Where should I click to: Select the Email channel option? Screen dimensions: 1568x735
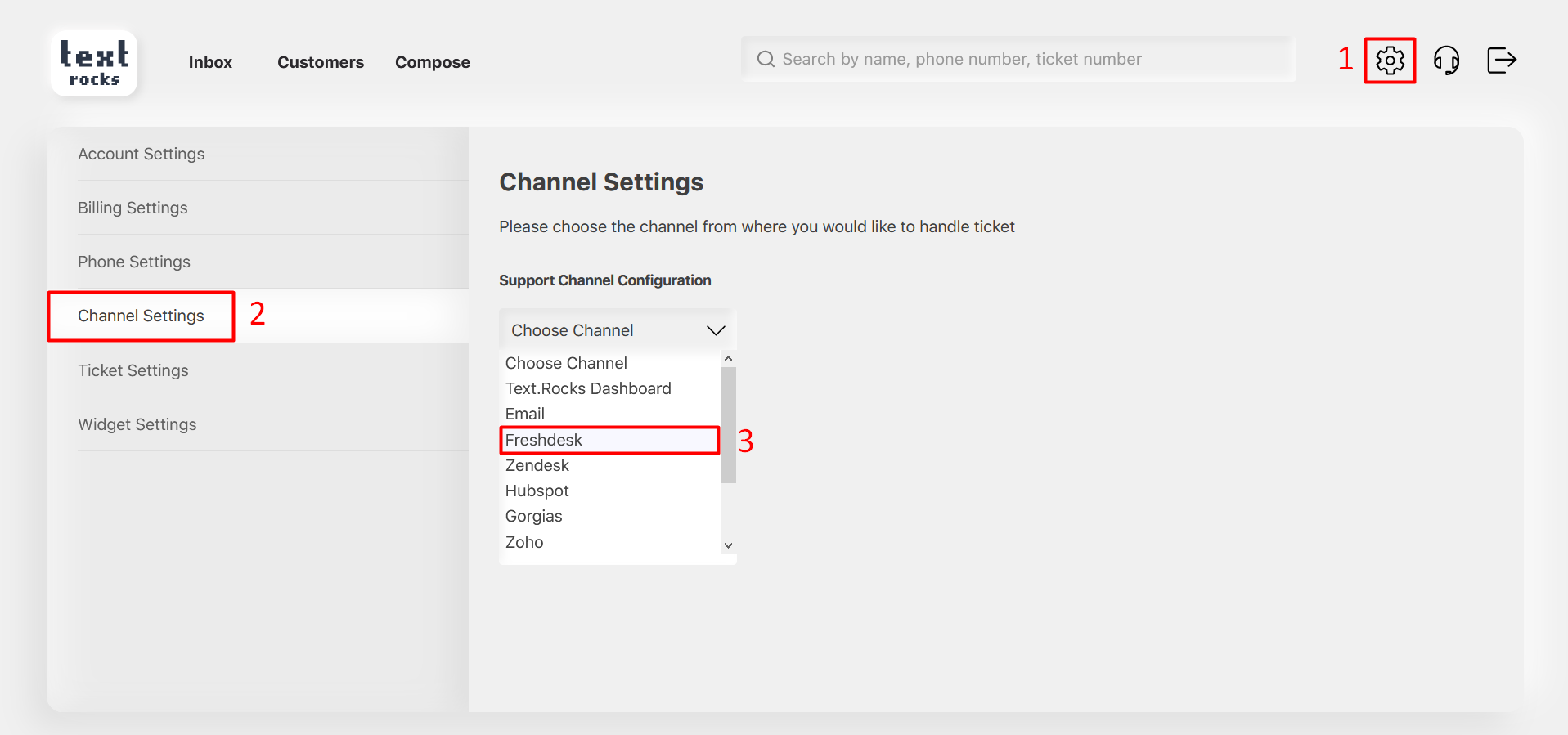click(x=525, y=414)
